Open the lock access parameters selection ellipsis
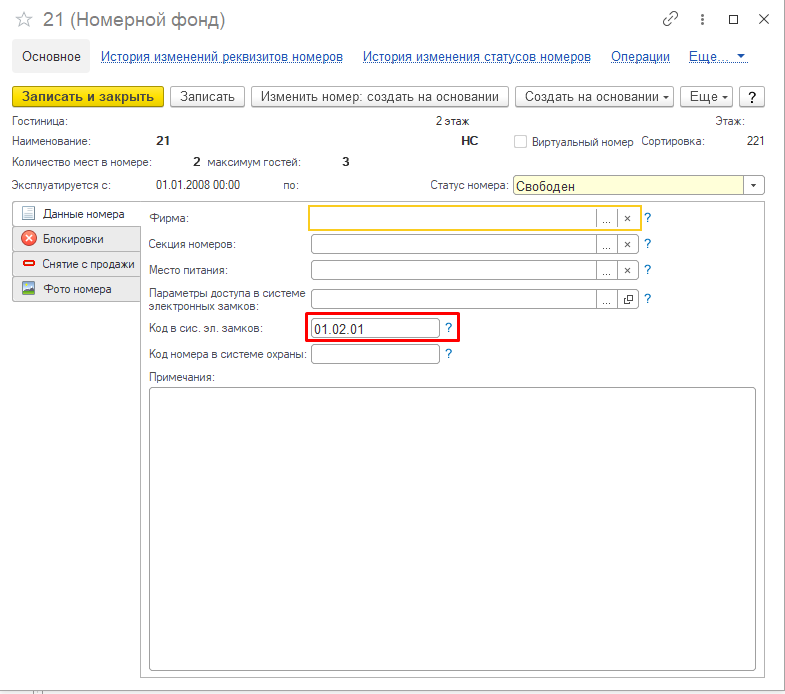 pos(606,299)
